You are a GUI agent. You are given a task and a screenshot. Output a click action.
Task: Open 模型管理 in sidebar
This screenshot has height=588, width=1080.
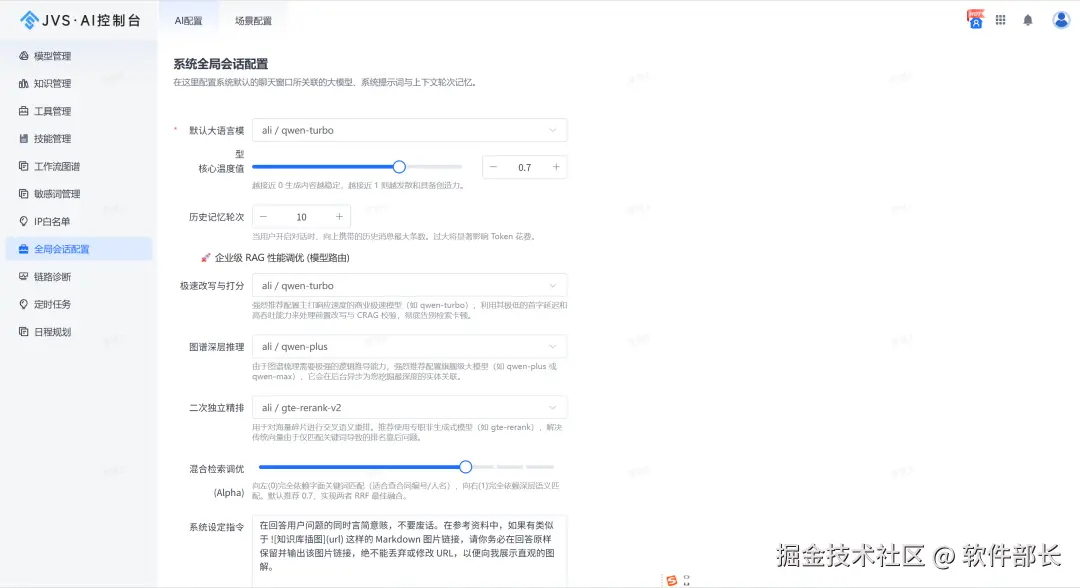(x=79, y=56)
